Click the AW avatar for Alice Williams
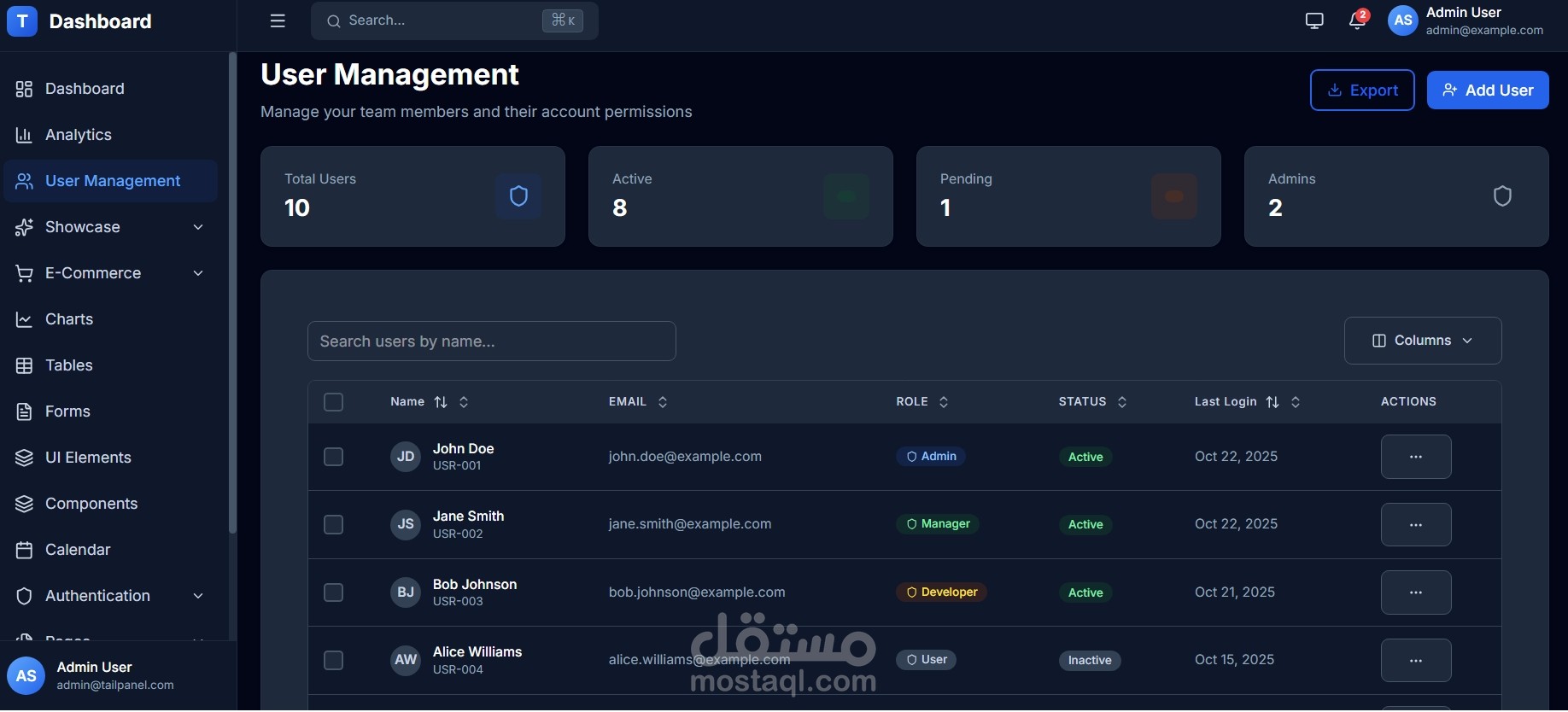The width and height of the screenshot is (1568, 712). pos(406,660)
